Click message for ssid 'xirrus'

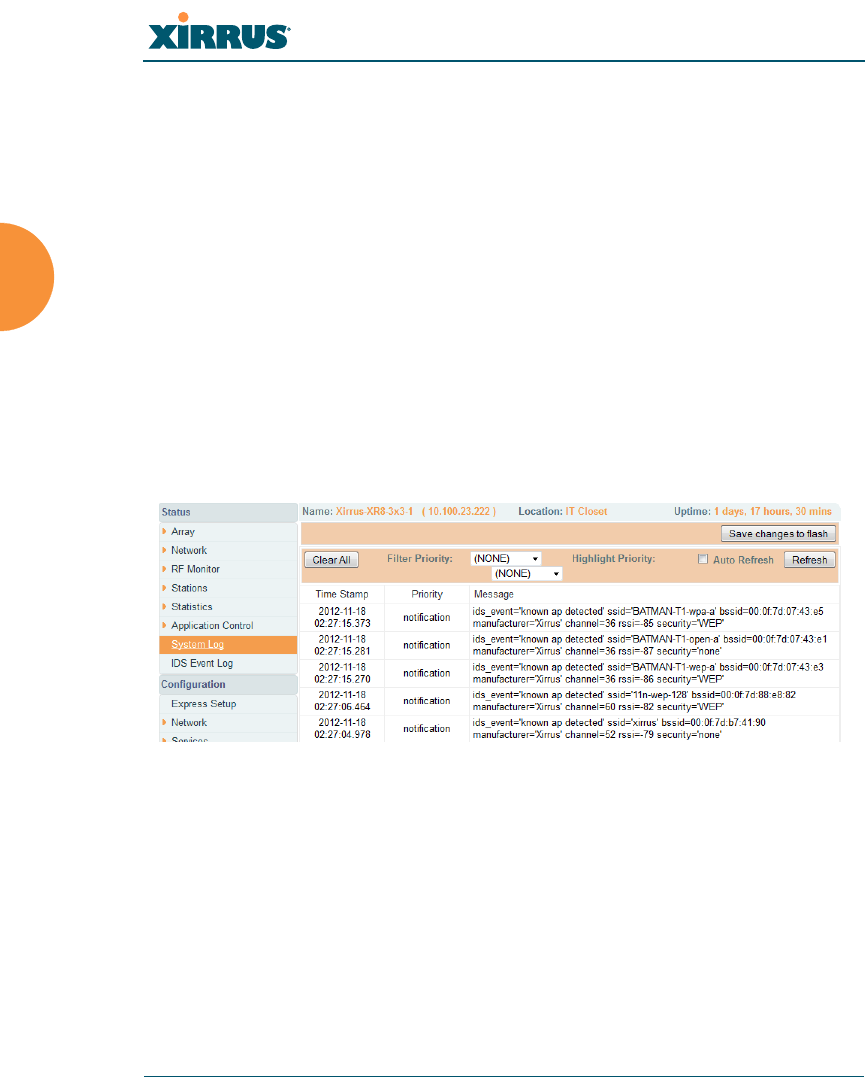point(619,729)
